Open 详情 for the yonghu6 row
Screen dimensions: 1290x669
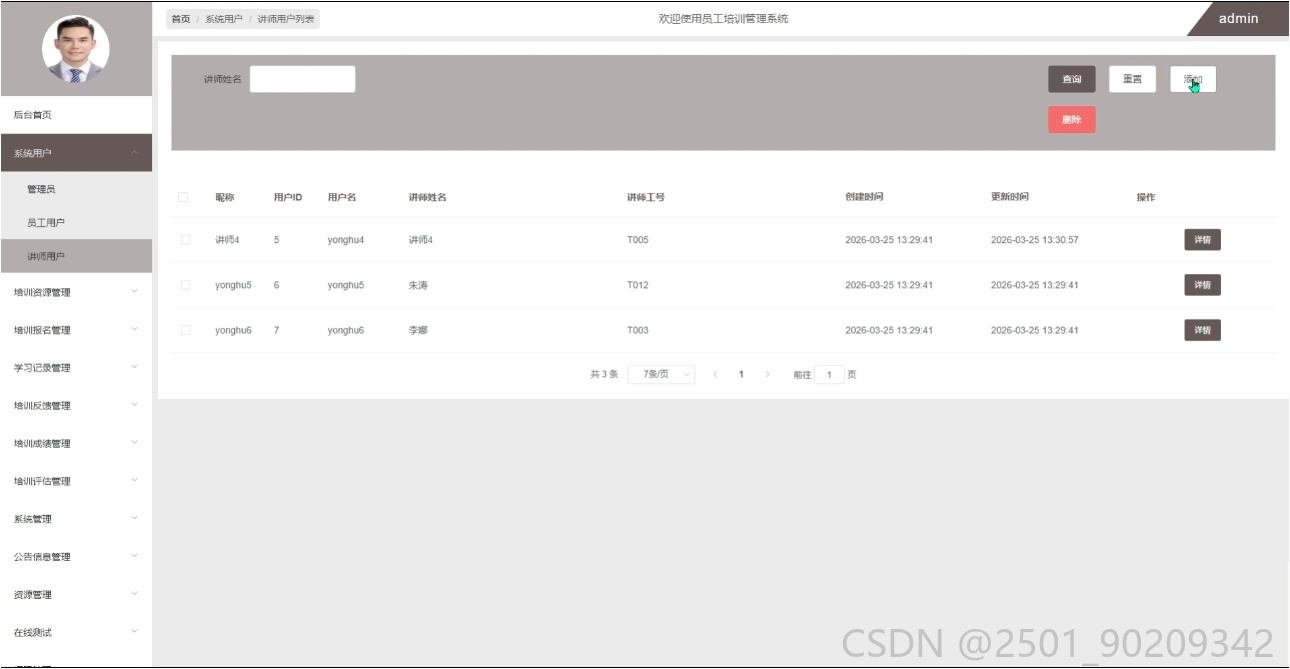point(1202,330)
